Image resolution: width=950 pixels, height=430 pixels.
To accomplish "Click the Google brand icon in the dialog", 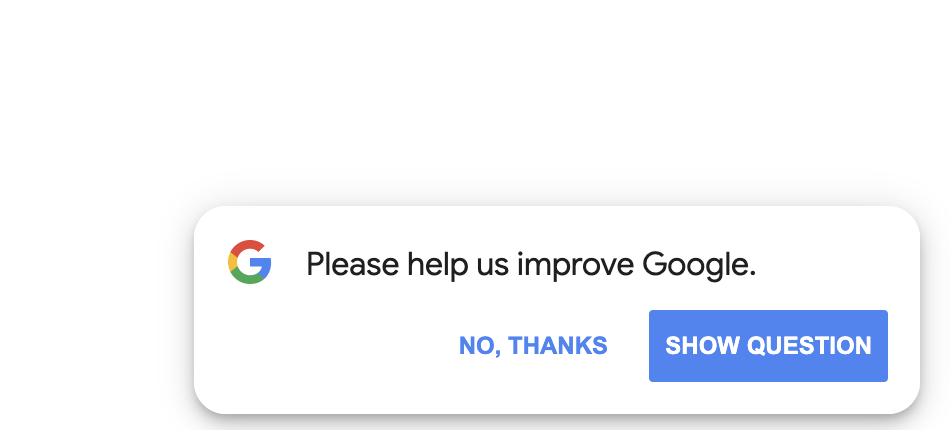I will click(250, 263).
